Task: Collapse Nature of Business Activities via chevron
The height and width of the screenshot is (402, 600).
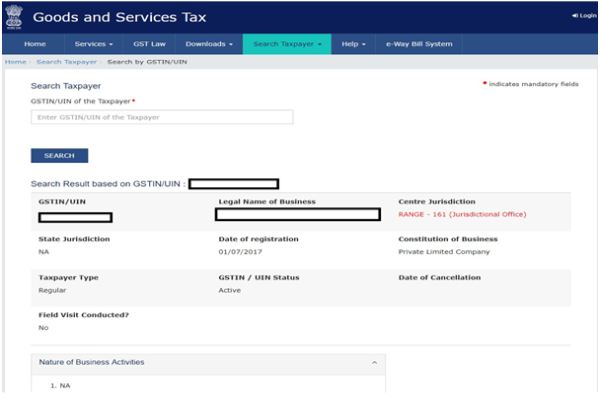Action: [x=373, y=362]
